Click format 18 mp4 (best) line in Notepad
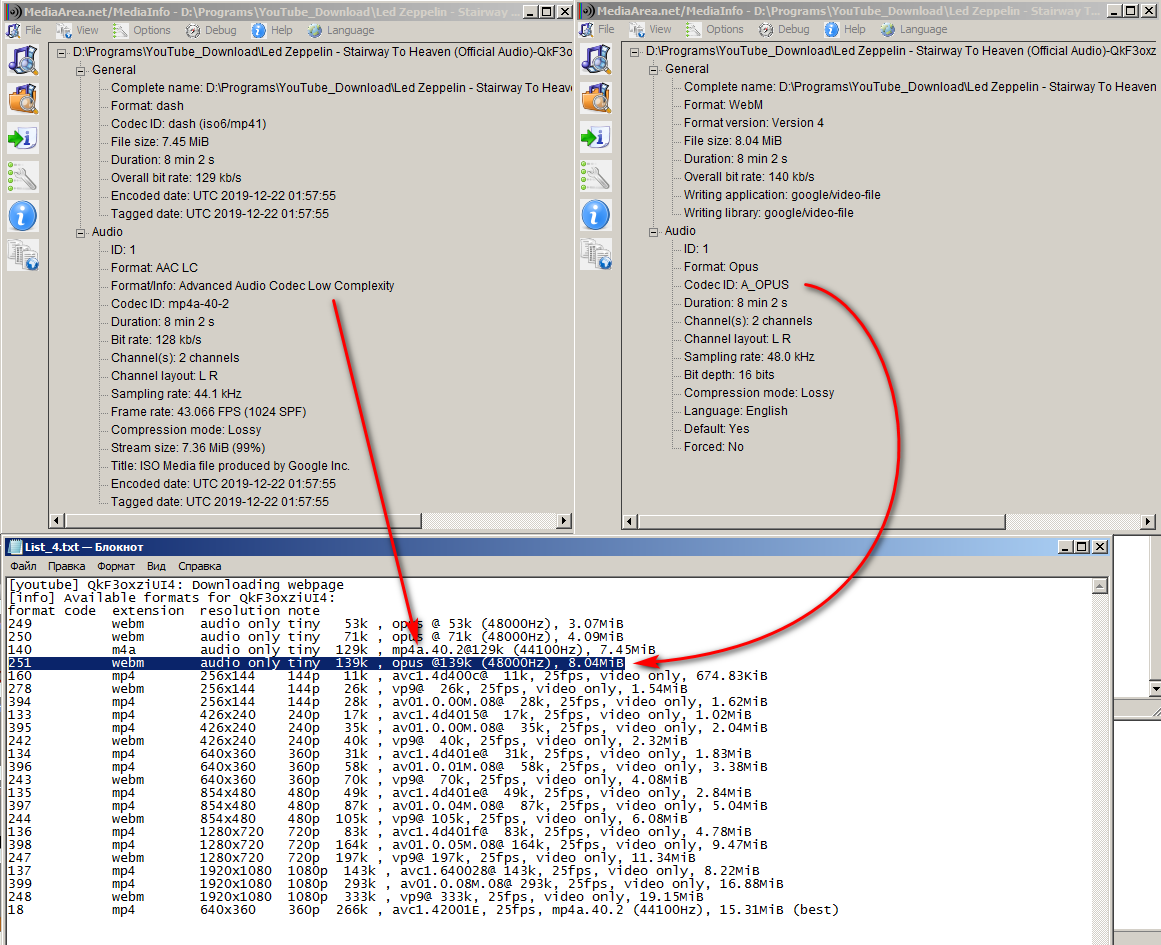Image resolution: width=1161 pixels, height=945 pixels. 423,910
